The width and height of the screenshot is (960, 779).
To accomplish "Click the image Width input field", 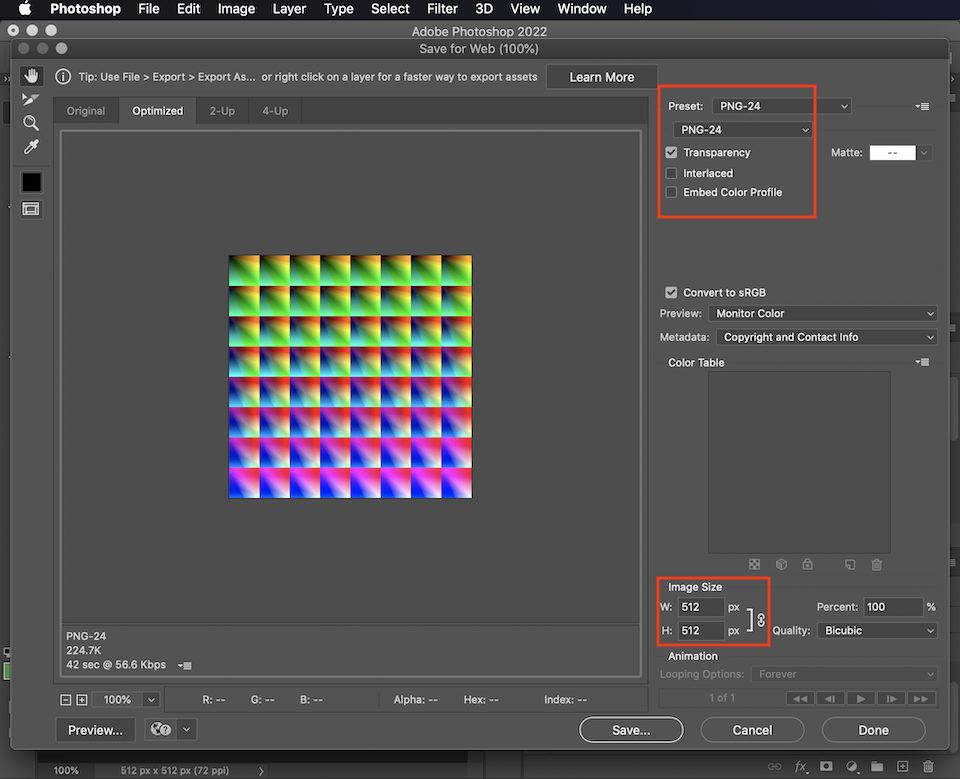I will tap(701, 607).
